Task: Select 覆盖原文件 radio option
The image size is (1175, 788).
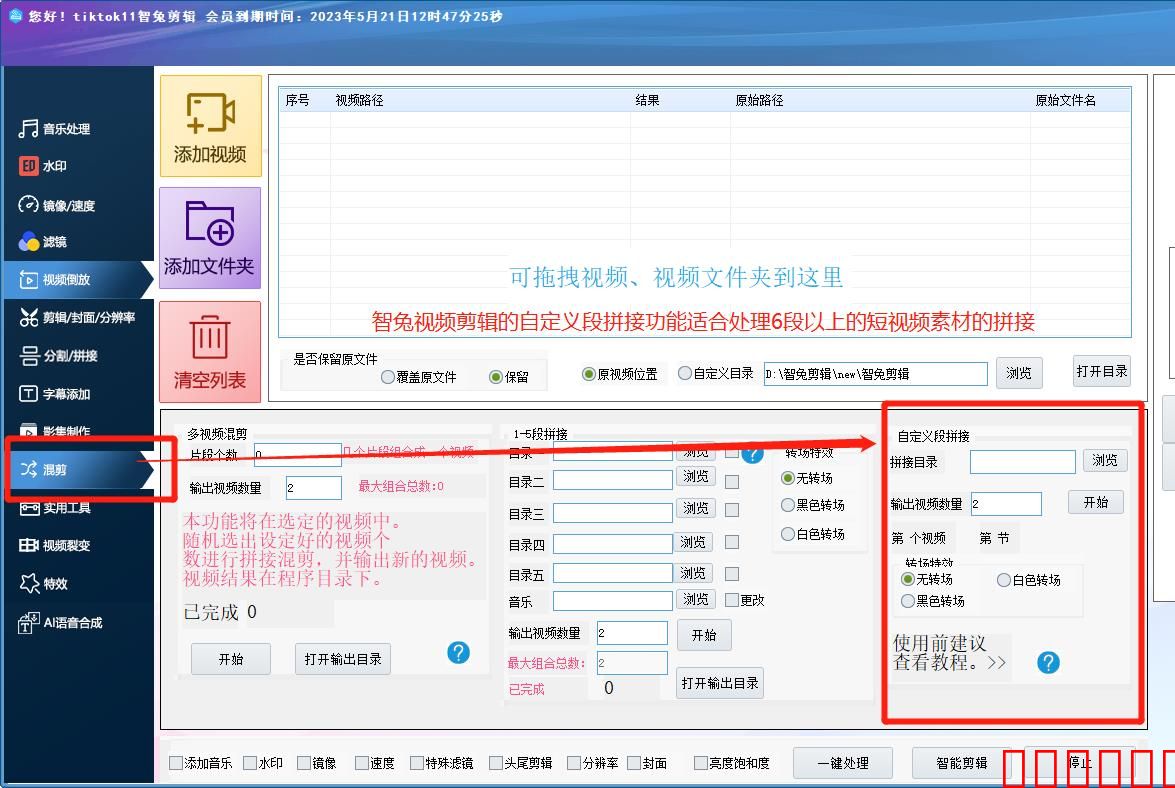Action: [x=418, y=377]
